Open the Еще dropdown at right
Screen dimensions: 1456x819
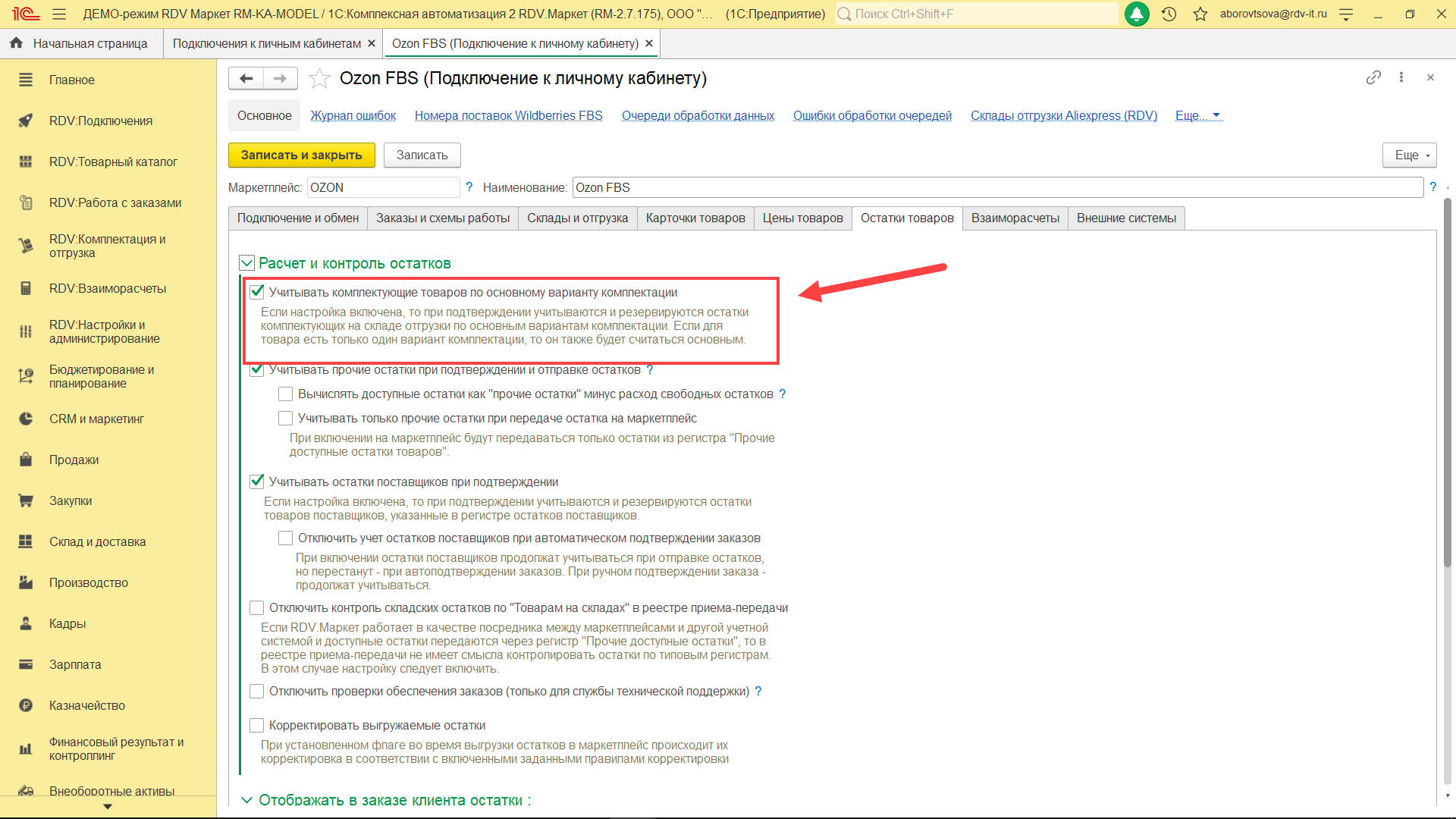[x=1410, y=155]
